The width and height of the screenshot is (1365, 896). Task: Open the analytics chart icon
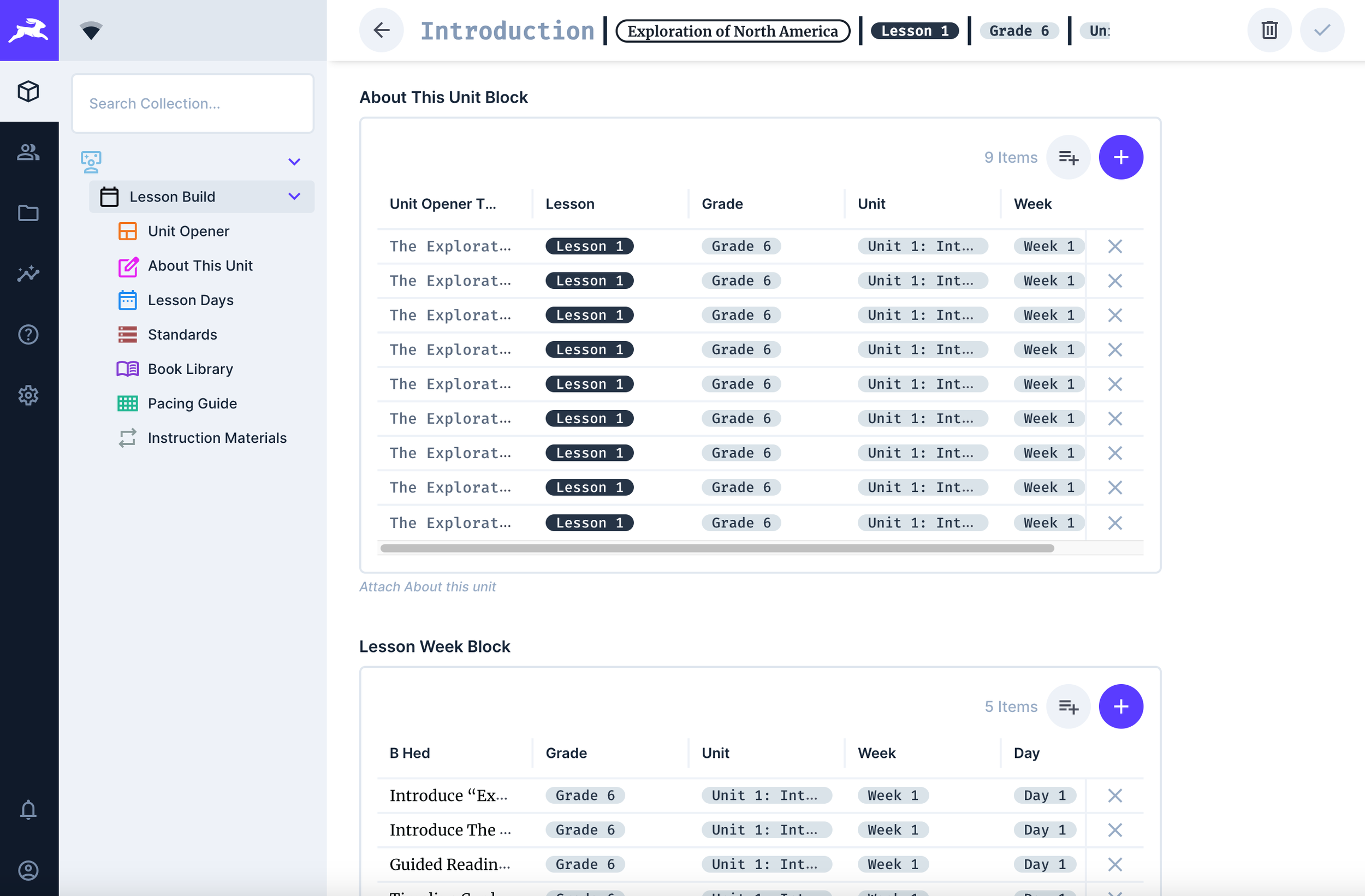[29, 274]
